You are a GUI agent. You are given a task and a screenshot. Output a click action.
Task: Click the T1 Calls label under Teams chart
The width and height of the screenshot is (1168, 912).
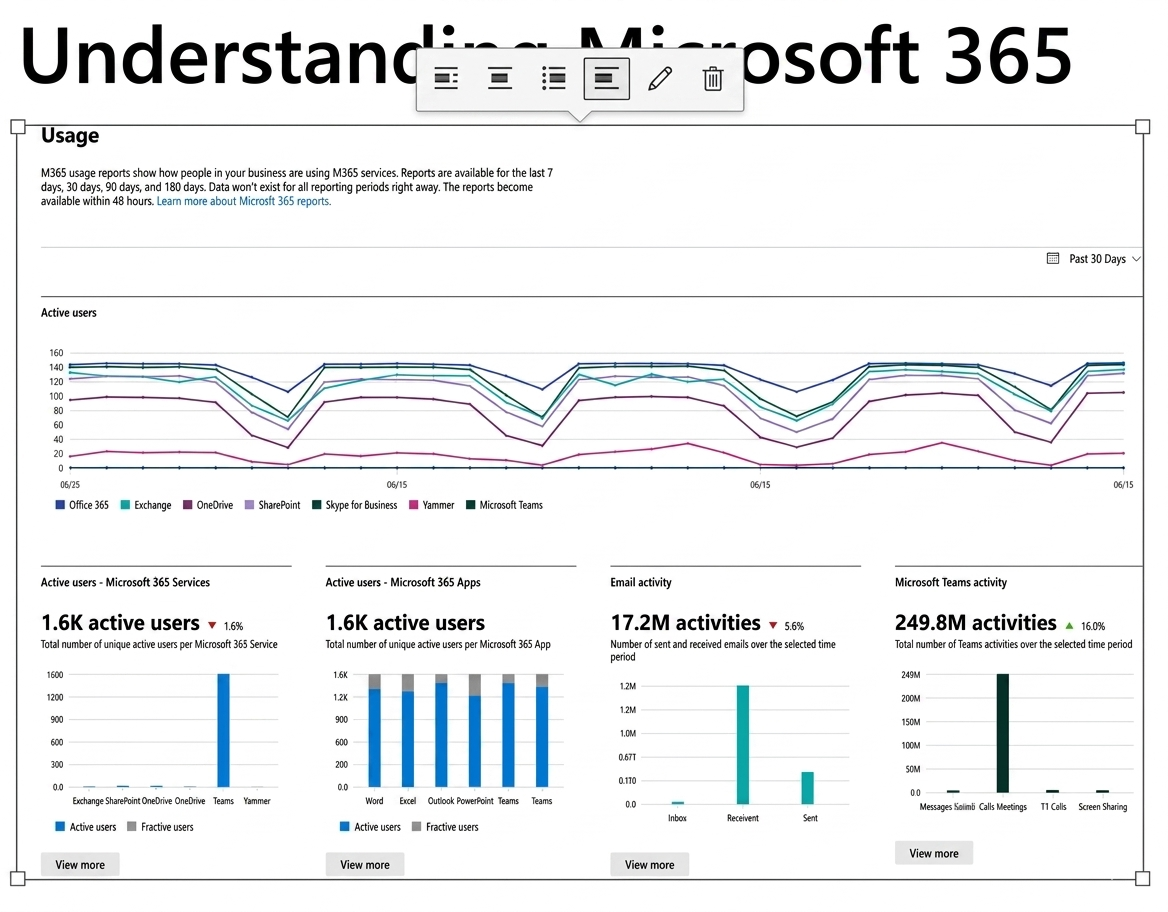1053,807
